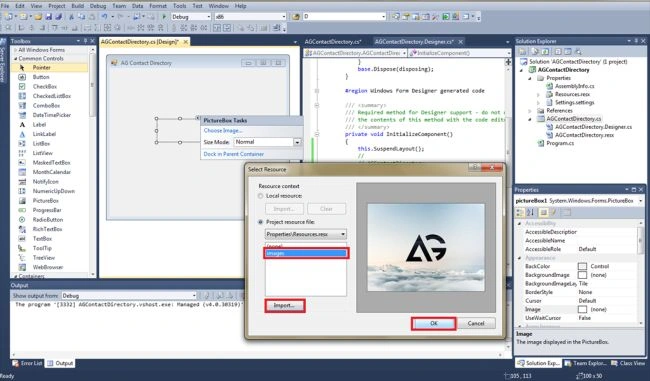Image resolution: width=650 pixels, height=381 pixels.
Task: Sort properties alphabetically in Properties panel
Action: 530,213
